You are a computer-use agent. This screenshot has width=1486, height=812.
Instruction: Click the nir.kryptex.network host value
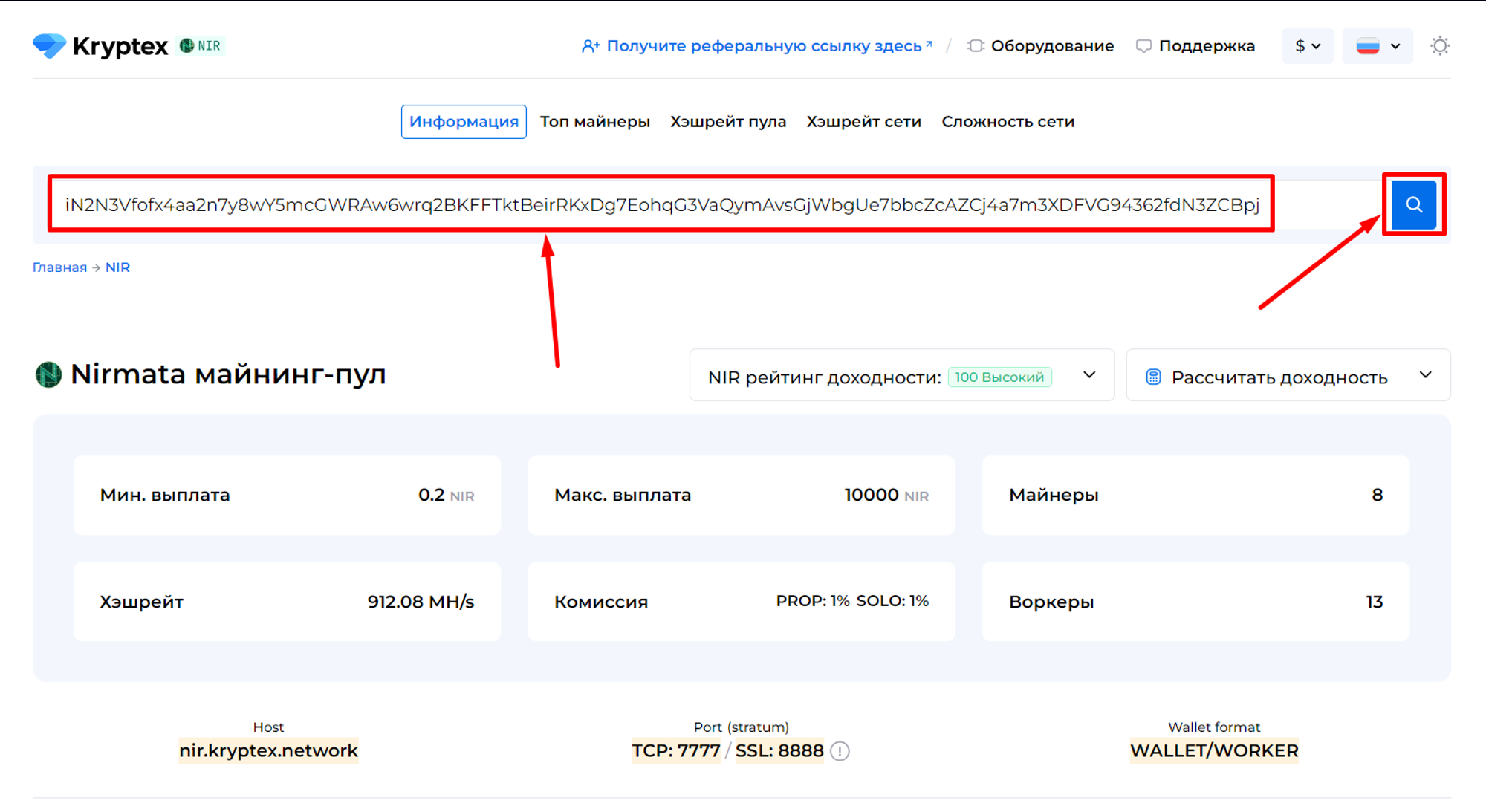[268, 751]
